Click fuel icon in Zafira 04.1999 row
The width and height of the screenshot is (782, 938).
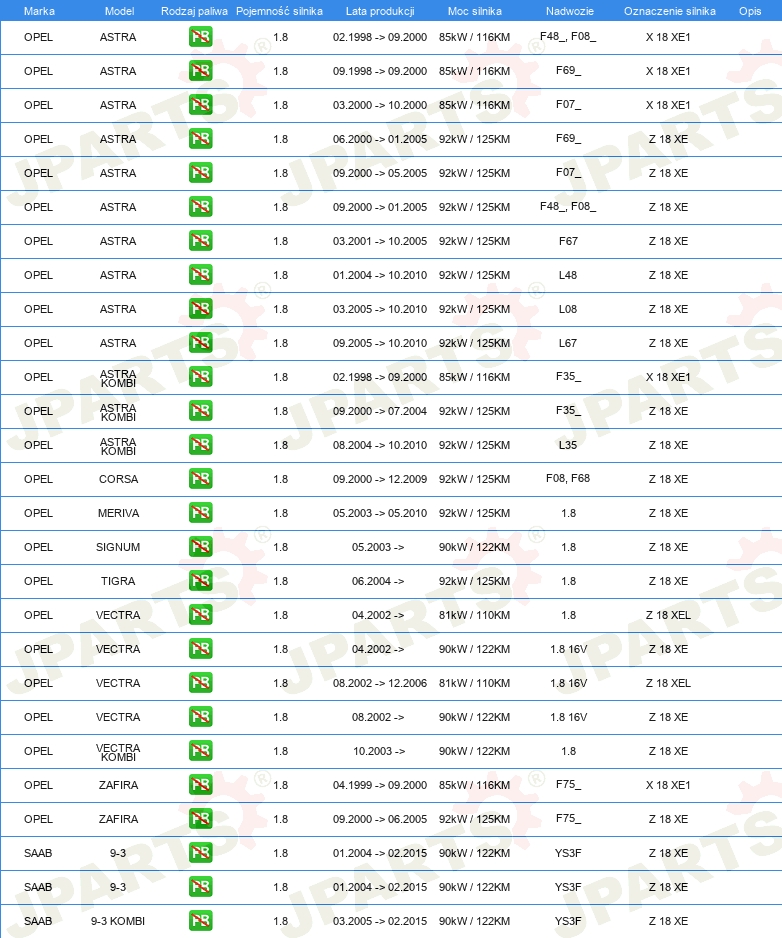coord(200,785)
